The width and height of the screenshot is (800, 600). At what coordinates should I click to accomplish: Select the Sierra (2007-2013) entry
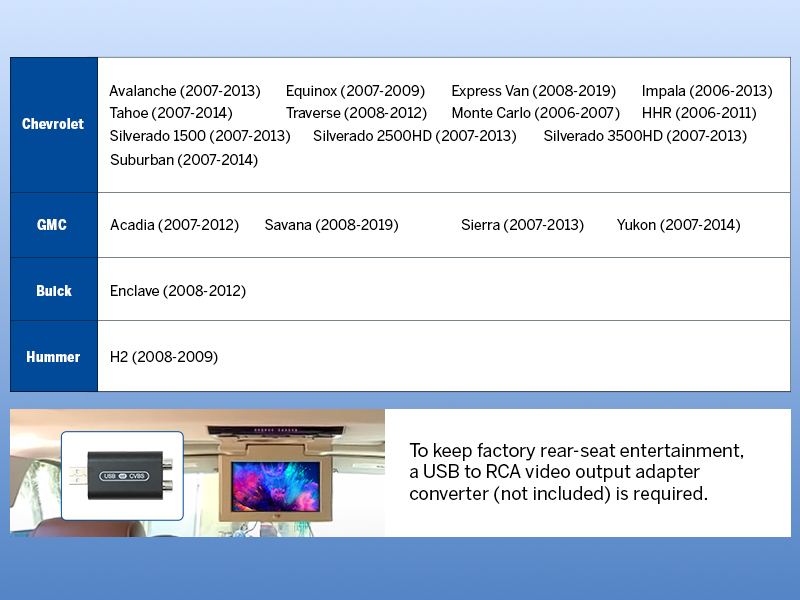522,225
